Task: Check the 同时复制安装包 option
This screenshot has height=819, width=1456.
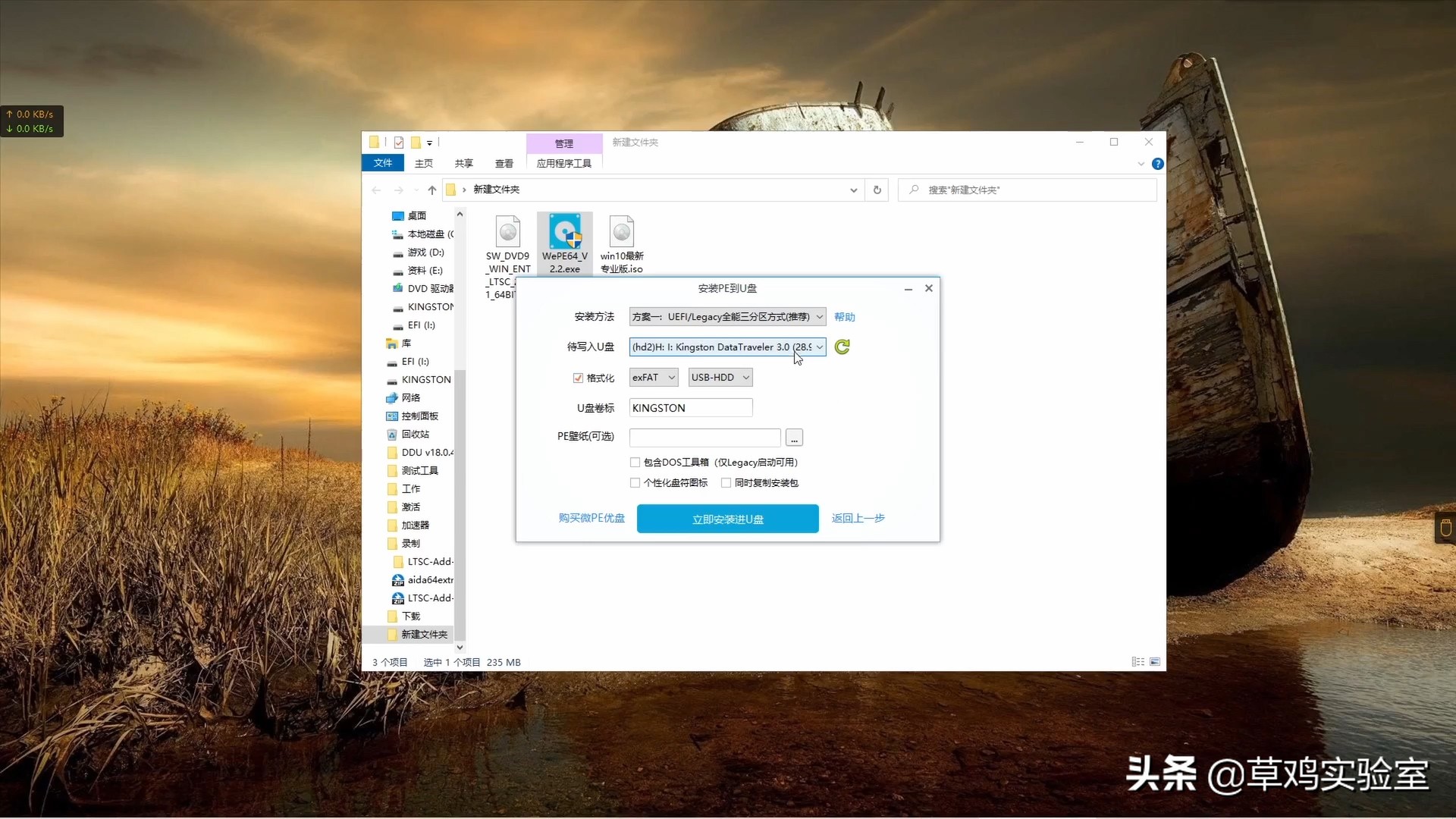Action: [x=726, y=482]
